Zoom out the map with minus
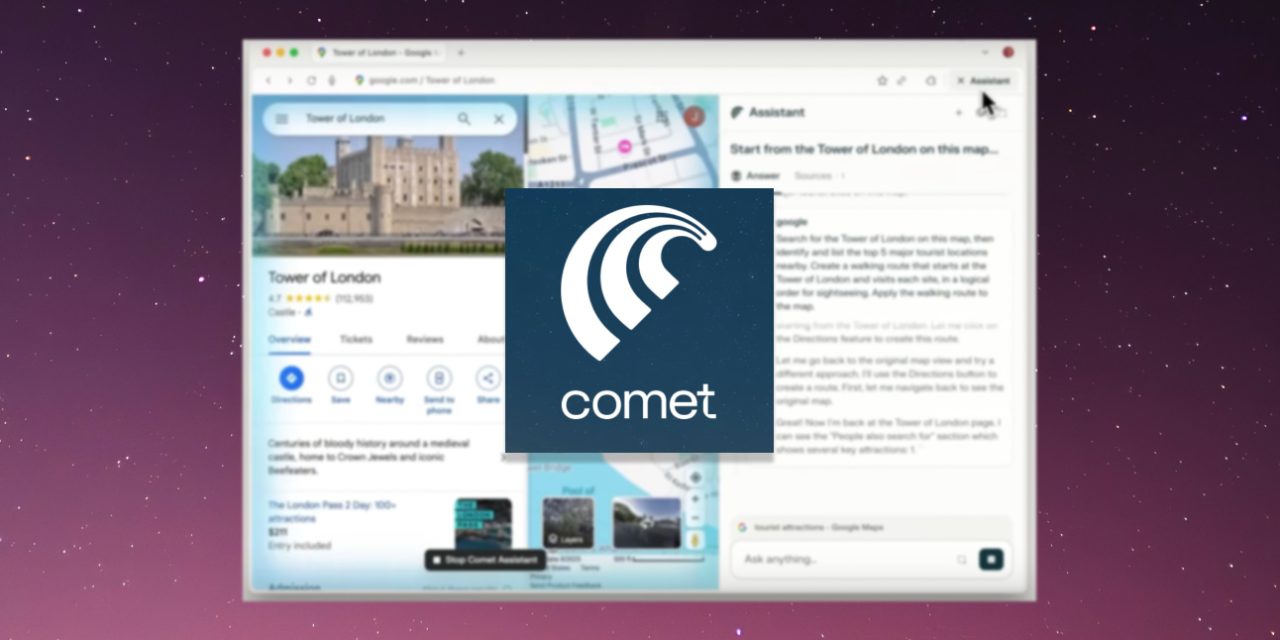The width and height of the screenshot is (1280, 640). (x=696, y=518)
